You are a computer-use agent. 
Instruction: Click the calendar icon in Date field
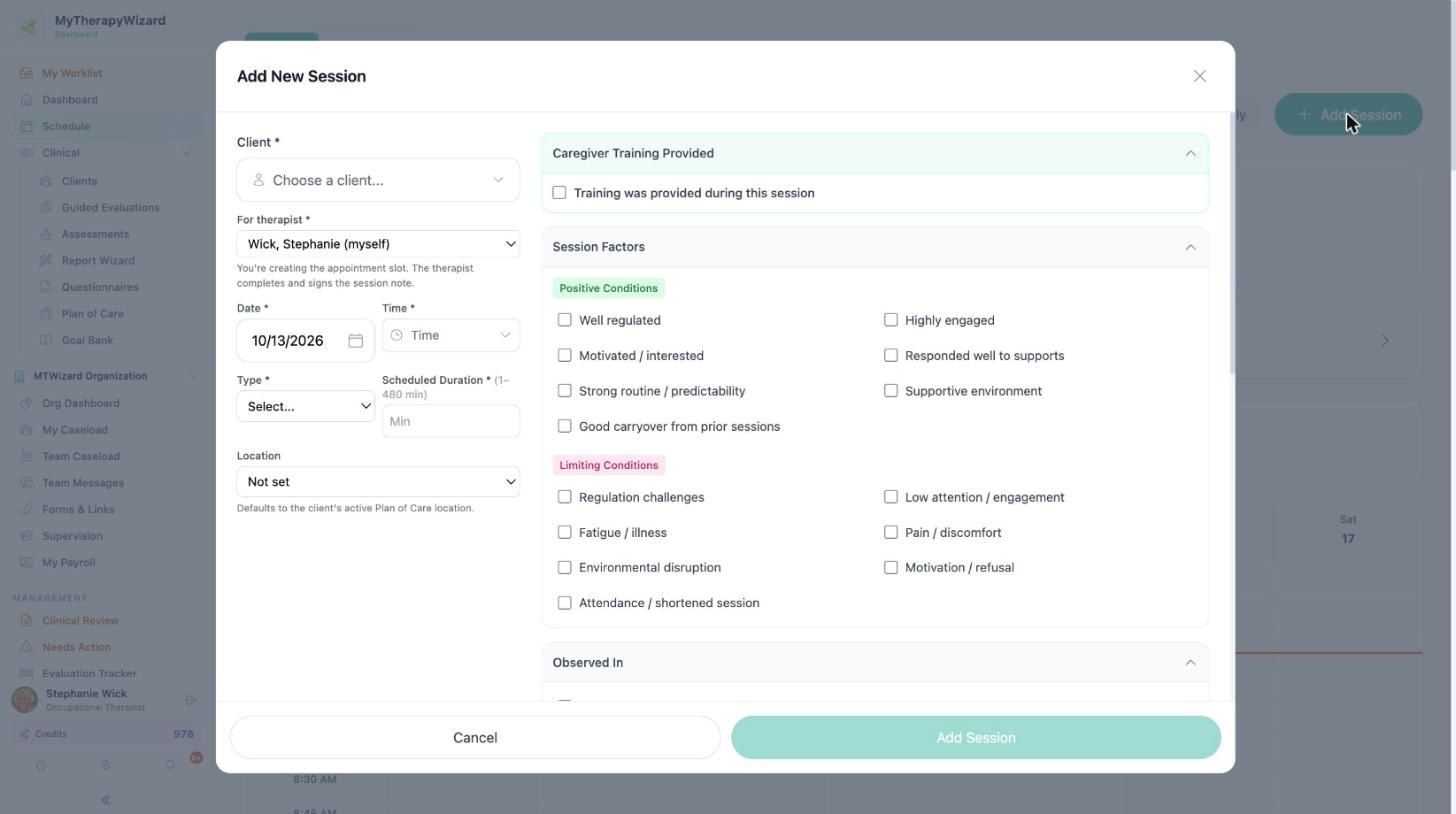[x=355, y=341]
